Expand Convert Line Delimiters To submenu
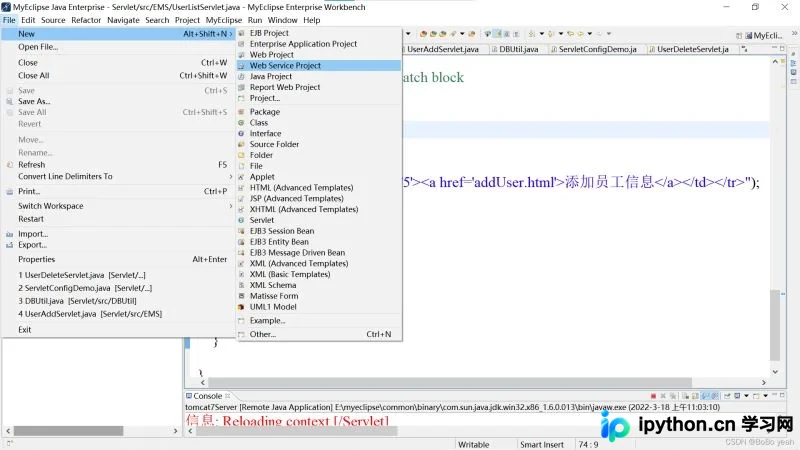Image resolution: width=800 pixels, height=450 pixels. [x=231, y=177]
